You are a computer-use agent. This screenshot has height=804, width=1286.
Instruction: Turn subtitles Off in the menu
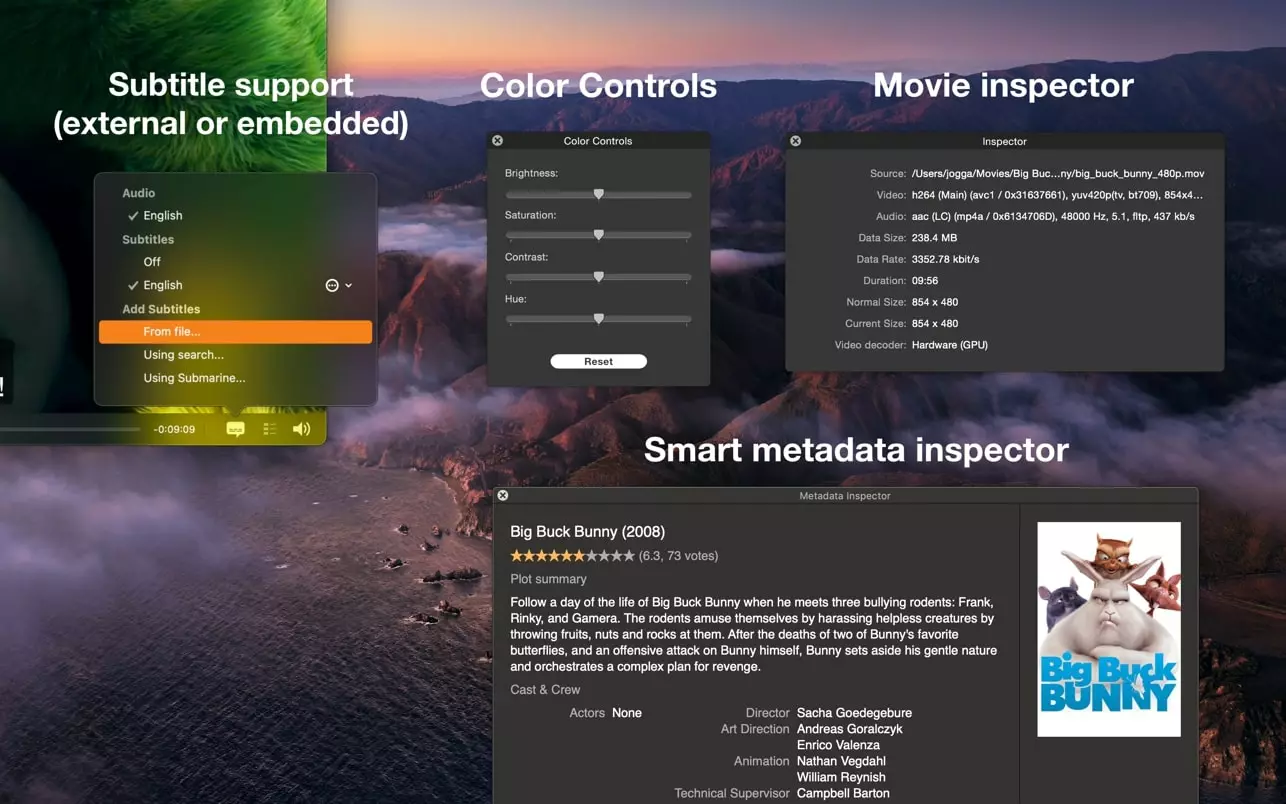(152, 262)
